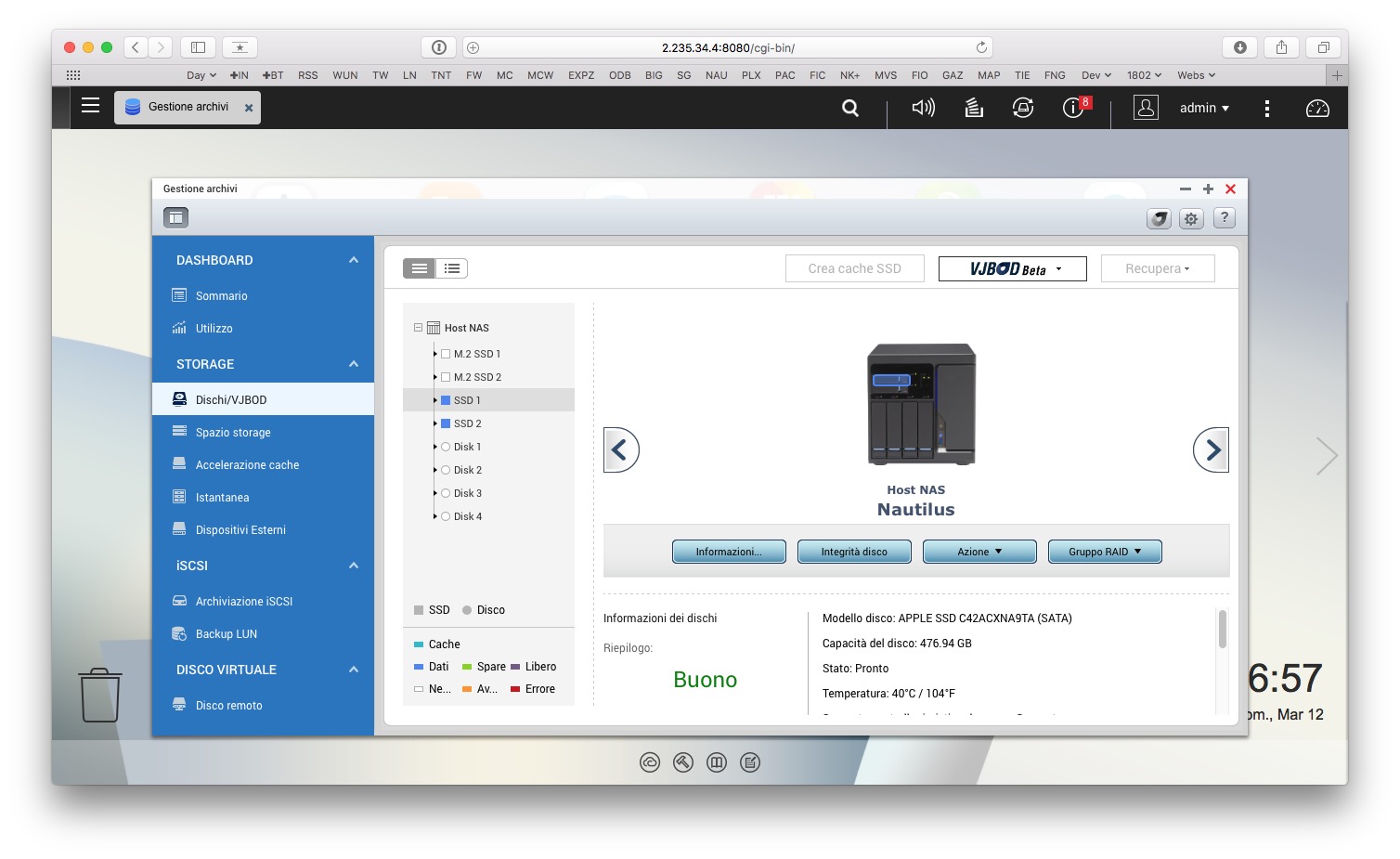
Task: Show next enclosure with right arrow
Action: [x=1211, y=450]
